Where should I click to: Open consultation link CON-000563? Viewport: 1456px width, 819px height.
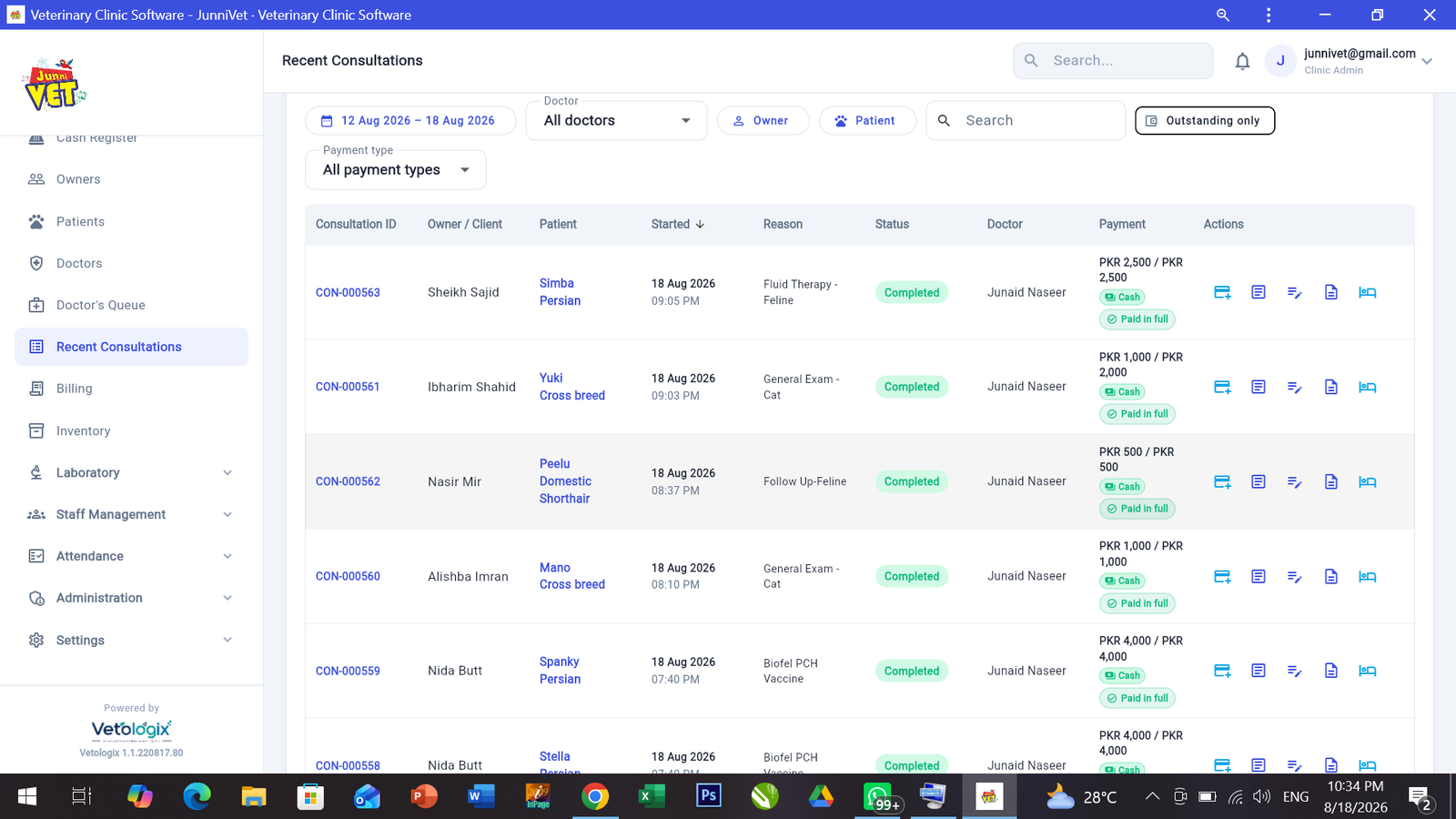click(348, 292)
